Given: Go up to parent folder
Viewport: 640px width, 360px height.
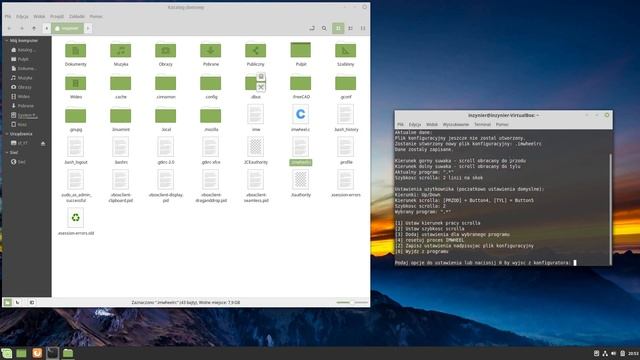Looking at the screenshot, I should tap(34, 28).
